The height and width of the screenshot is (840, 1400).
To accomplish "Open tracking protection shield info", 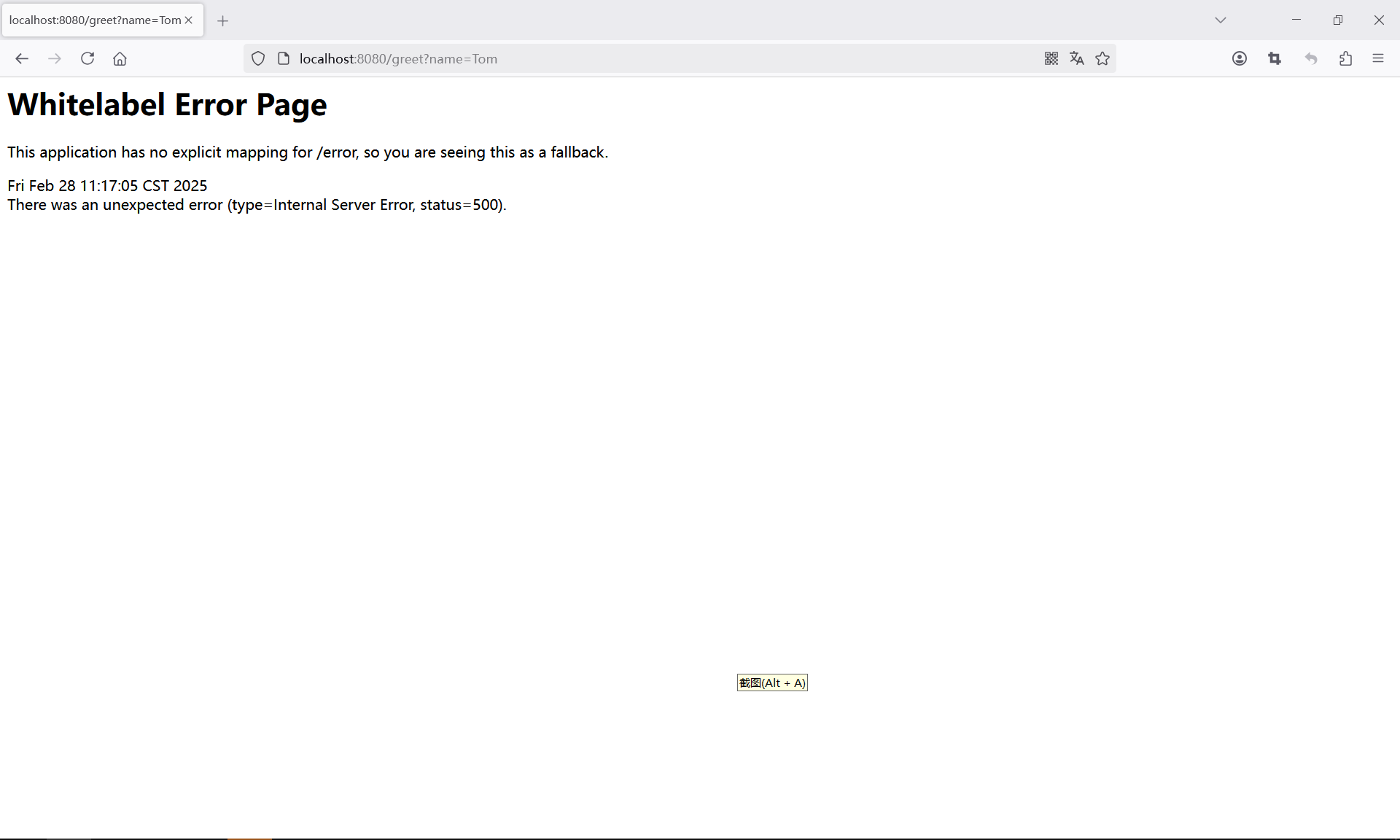I will (258, 58).
